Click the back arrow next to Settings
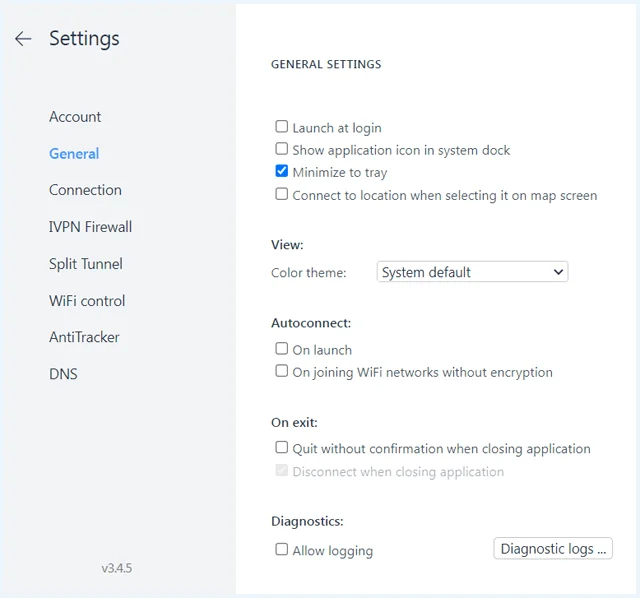The height and width of the screenshot is (598, 640). [23, 39]
